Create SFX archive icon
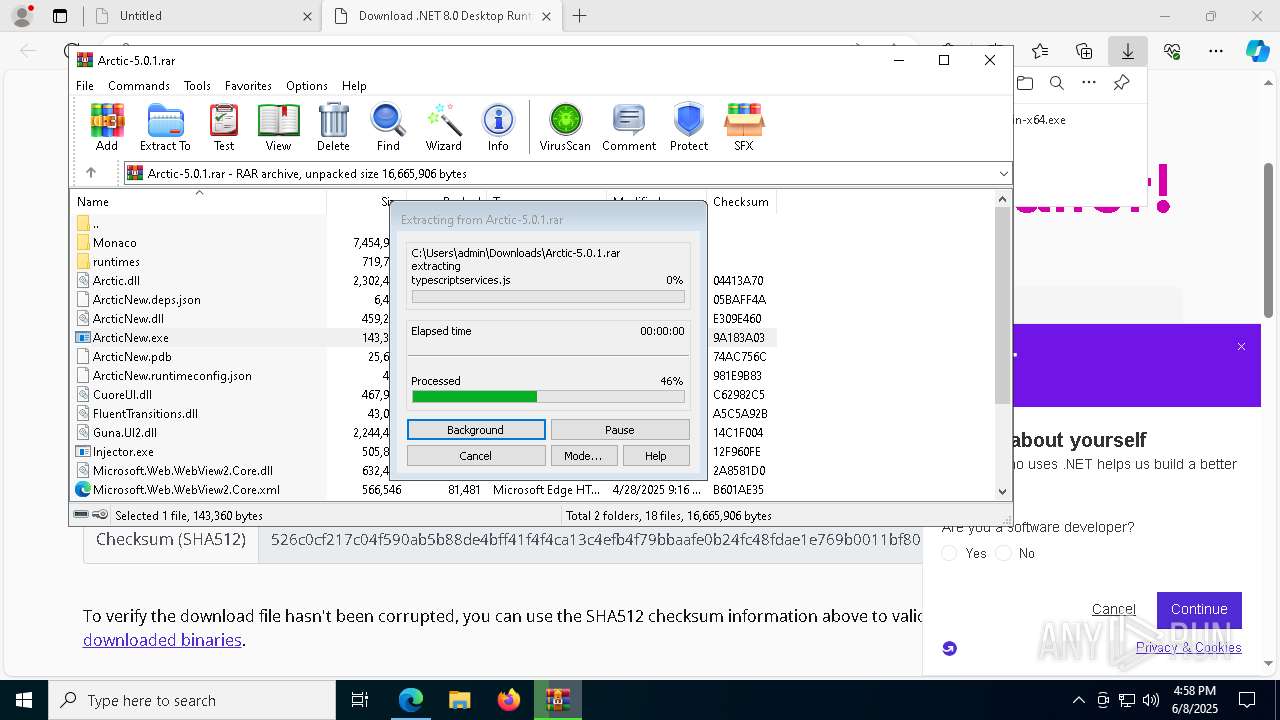 [x=743, y=127]
